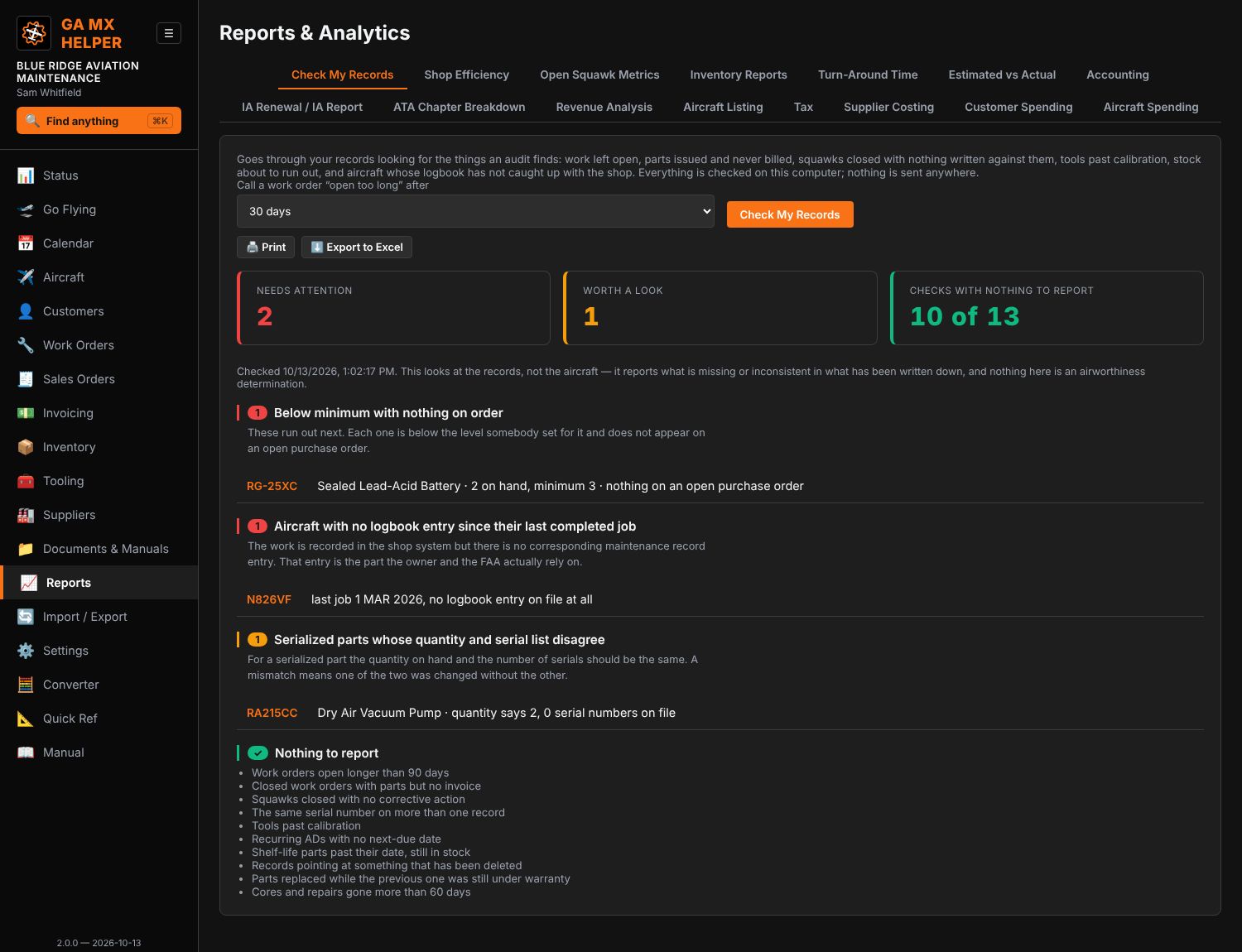Screen dimensions: 1242x952
Task: Open Documents & Manuals via its folder icon
Action: pos(26,549)
